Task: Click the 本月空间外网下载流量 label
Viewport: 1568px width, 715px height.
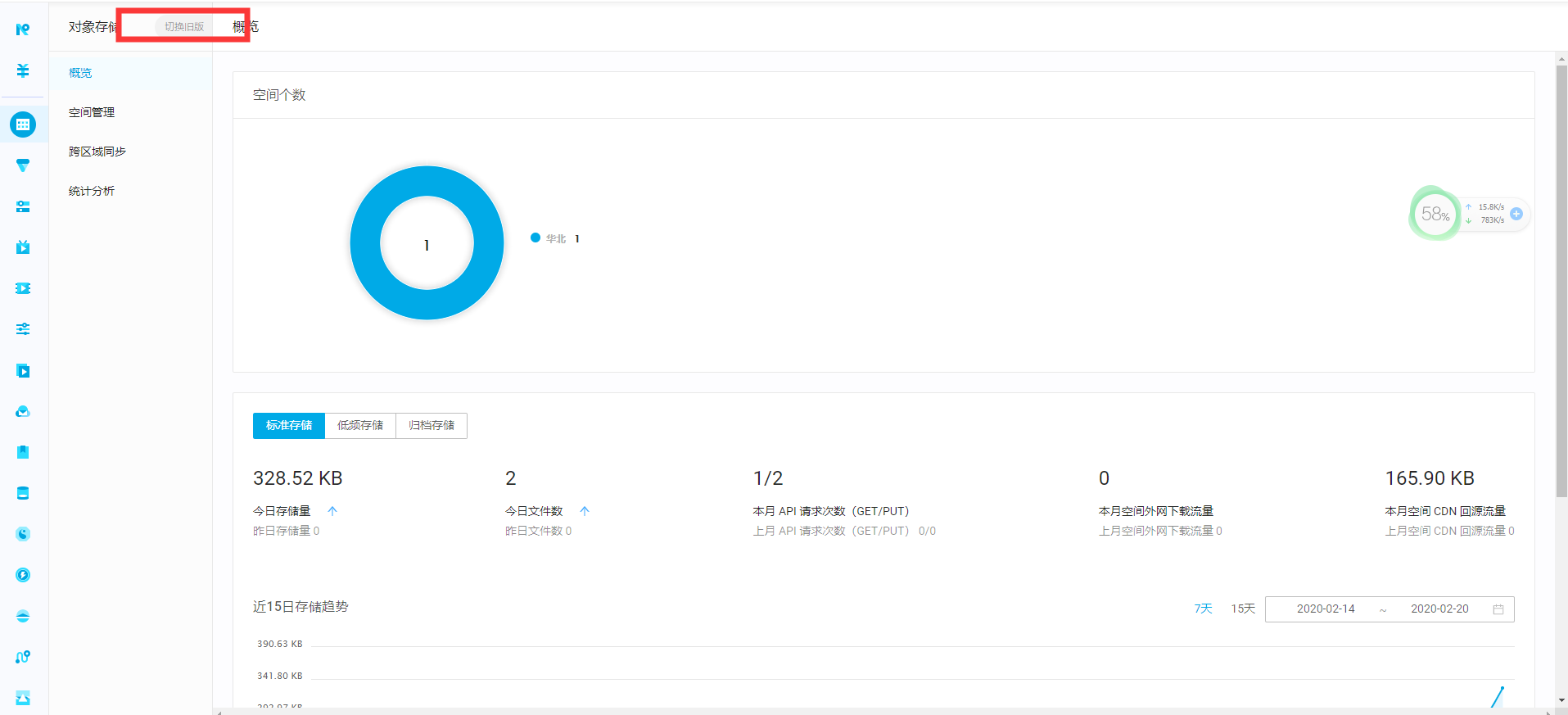Action: click(x=1156, y=511)
